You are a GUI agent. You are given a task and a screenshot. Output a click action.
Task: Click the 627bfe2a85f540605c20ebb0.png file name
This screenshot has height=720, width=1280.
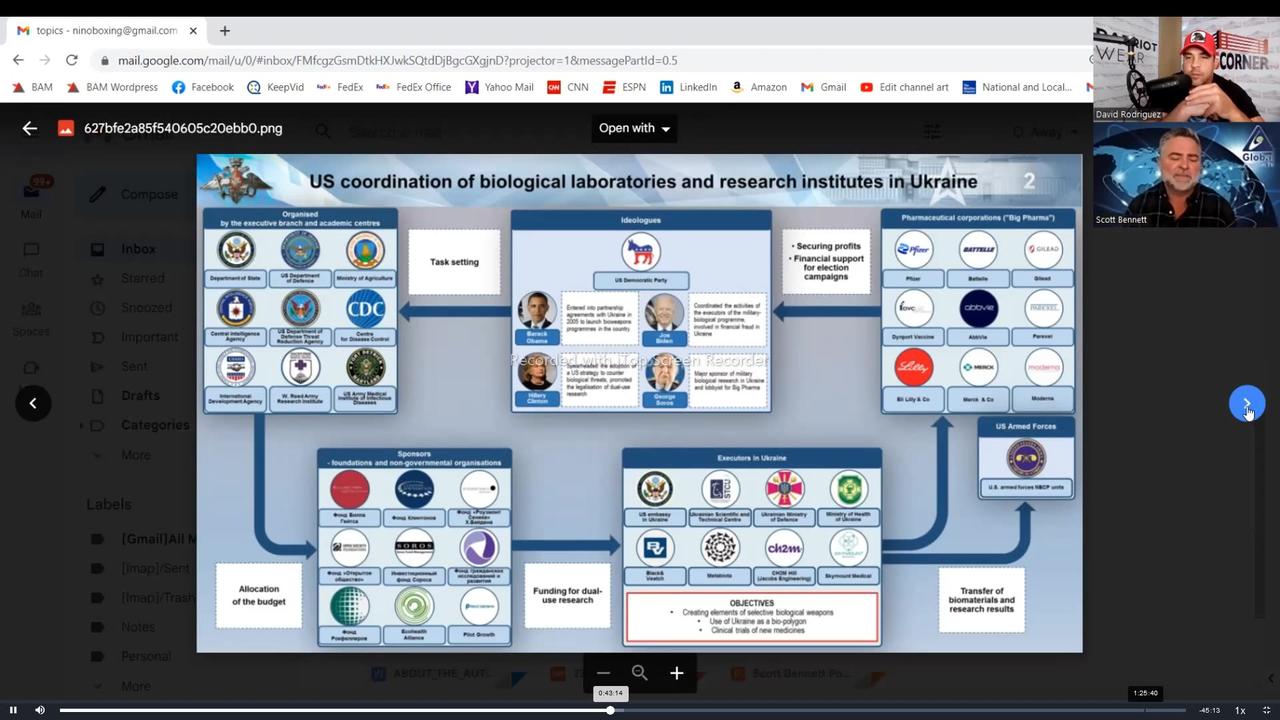coord(183,128)
